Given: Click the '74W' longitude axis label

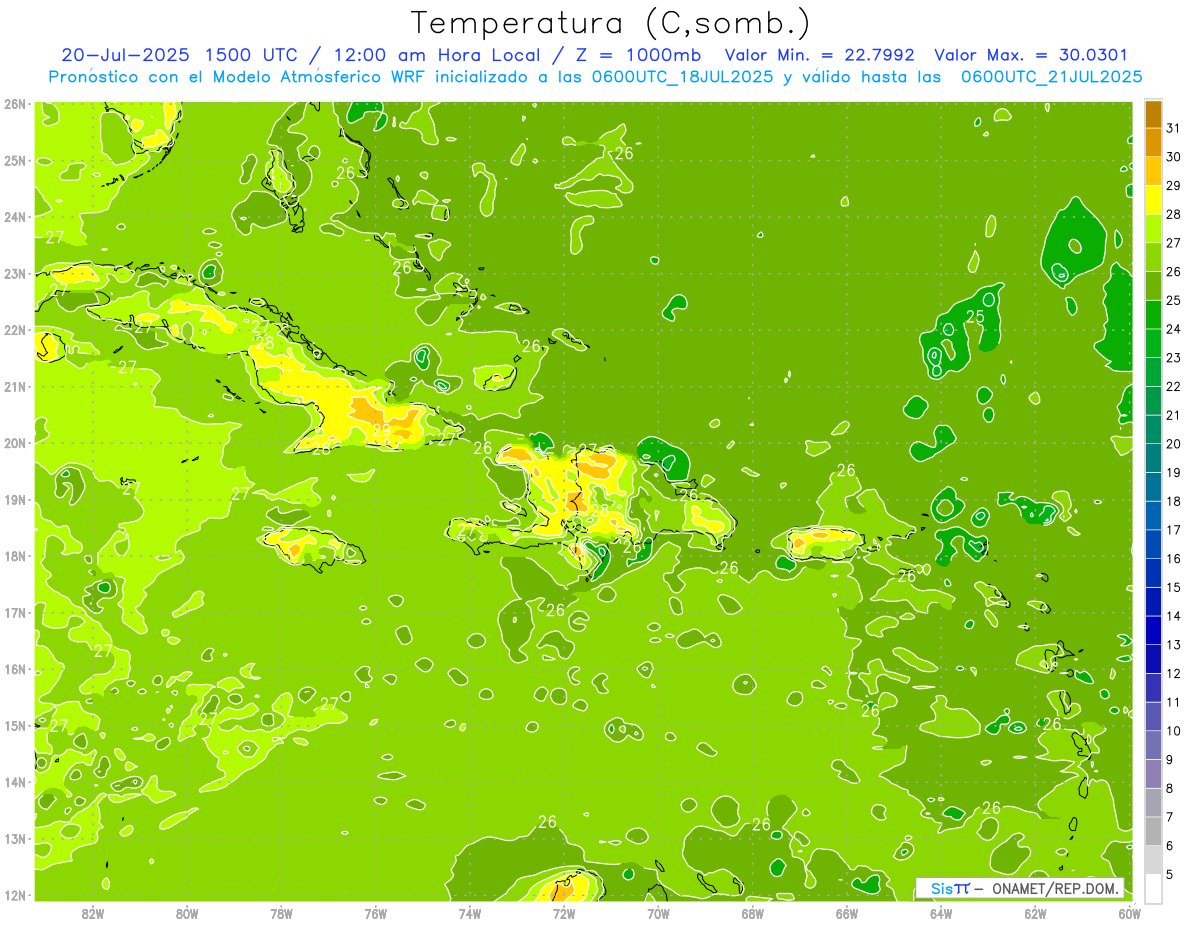Looking at the screenshot, I should 470,913.
